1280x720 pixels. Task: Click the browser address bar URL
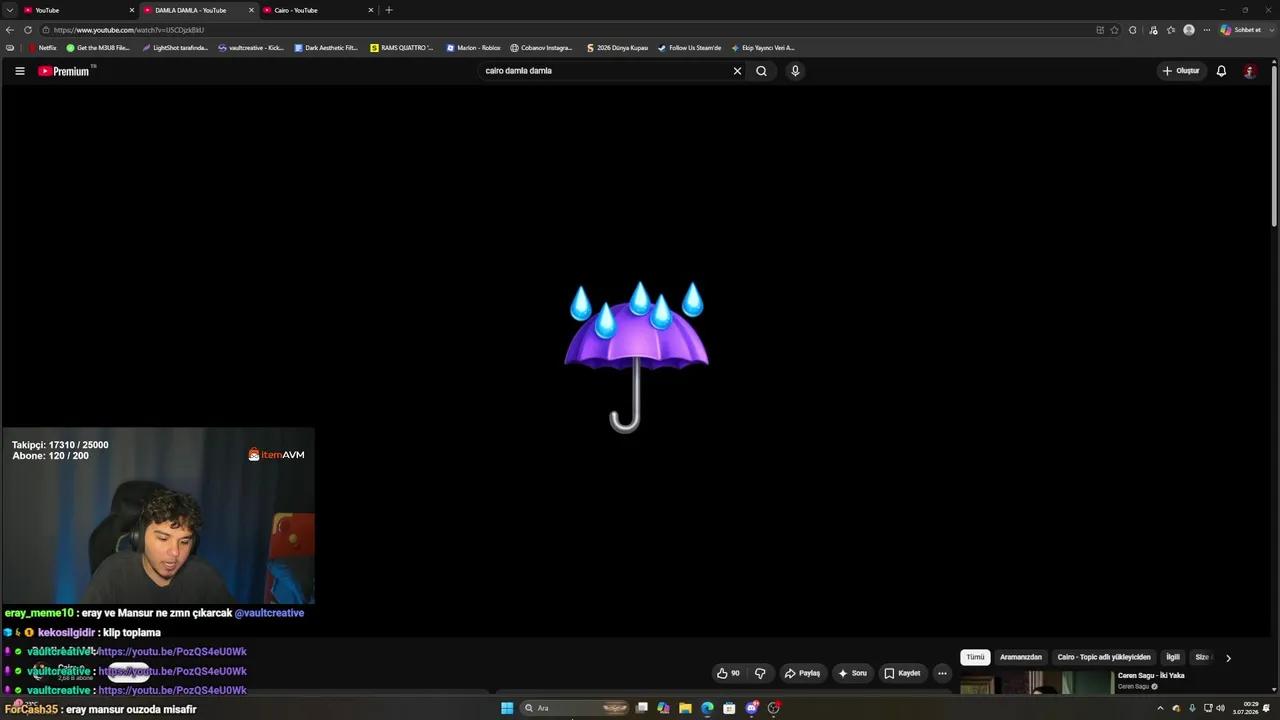tap(129, 30)
